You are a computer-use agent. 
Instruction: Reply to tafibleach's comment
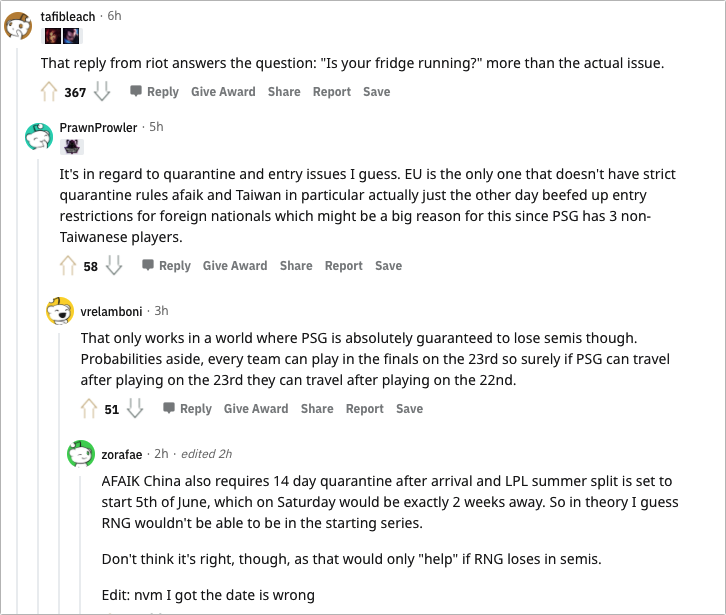coord(155,92)
